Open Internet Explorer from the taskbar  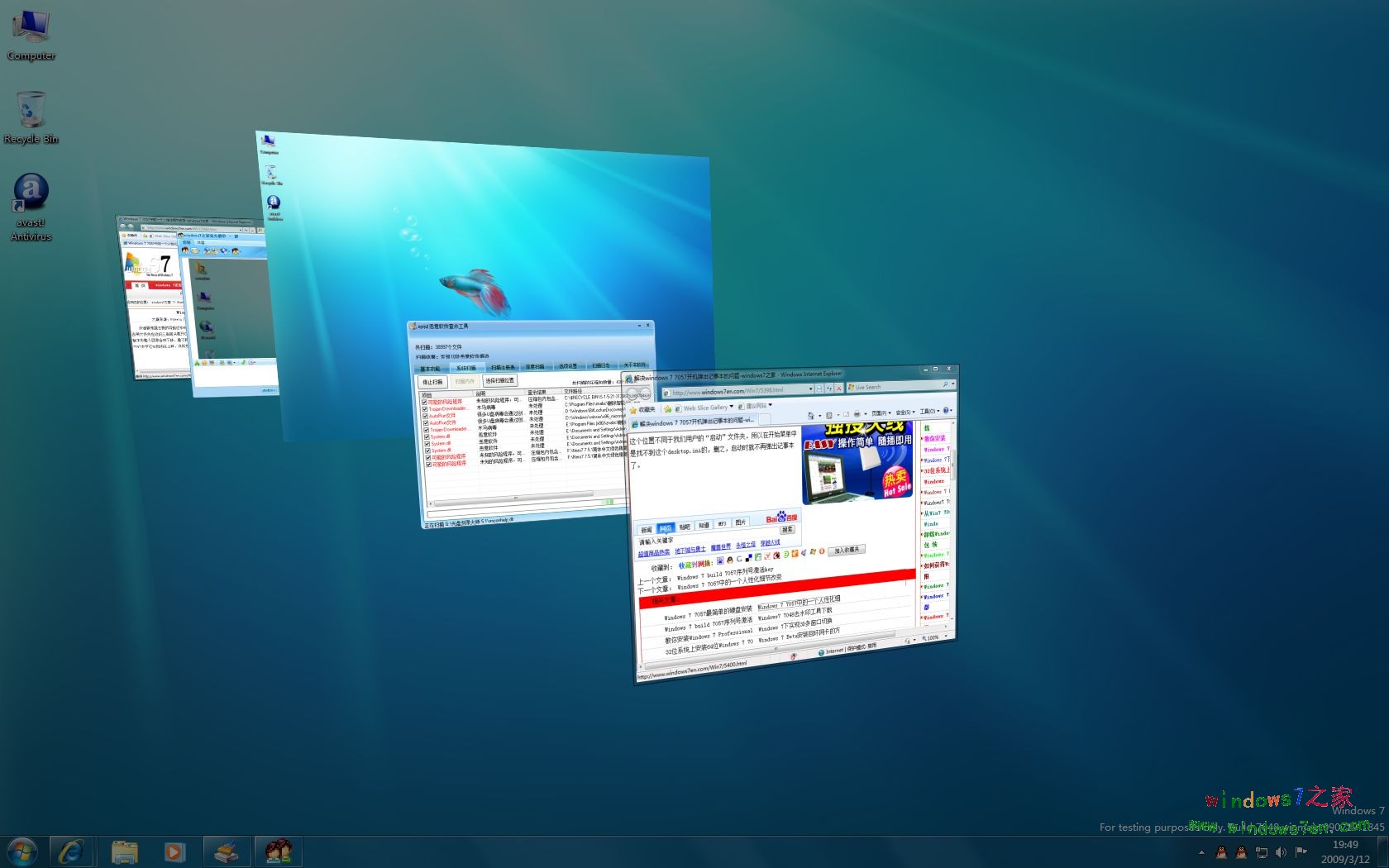pos(71,851)
